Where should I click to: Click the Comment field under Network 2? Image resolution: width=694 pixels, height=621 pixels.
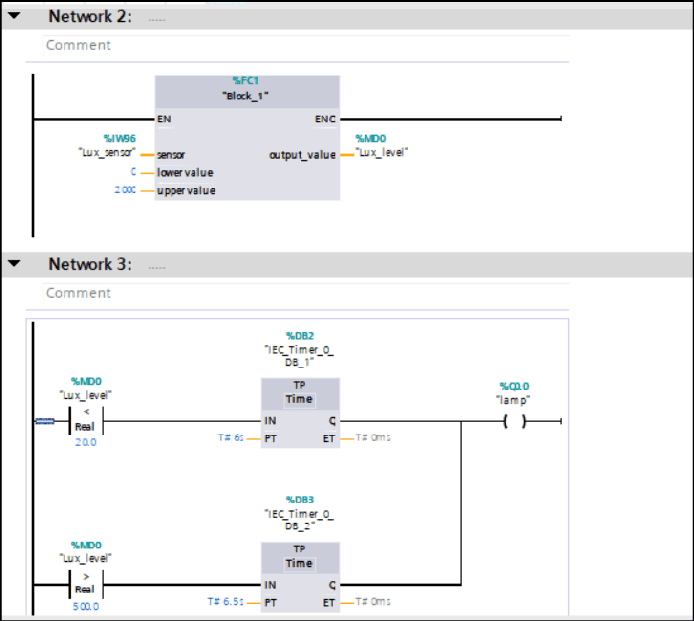coord(306,45)
